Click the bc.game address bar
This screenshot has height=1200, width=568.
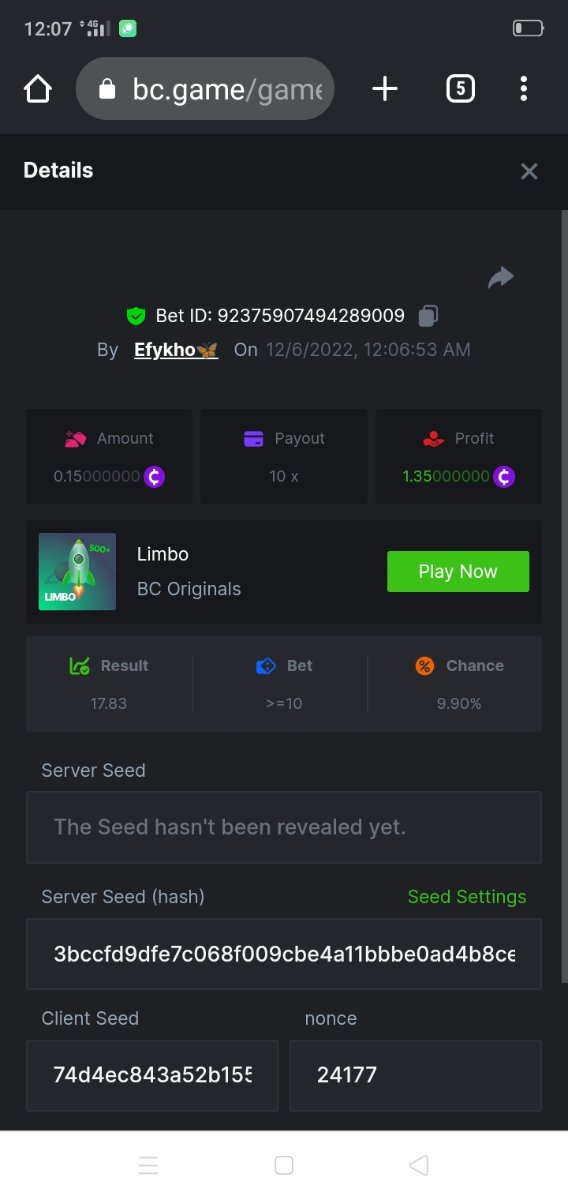pyautogui.click(x=205, y=90)
